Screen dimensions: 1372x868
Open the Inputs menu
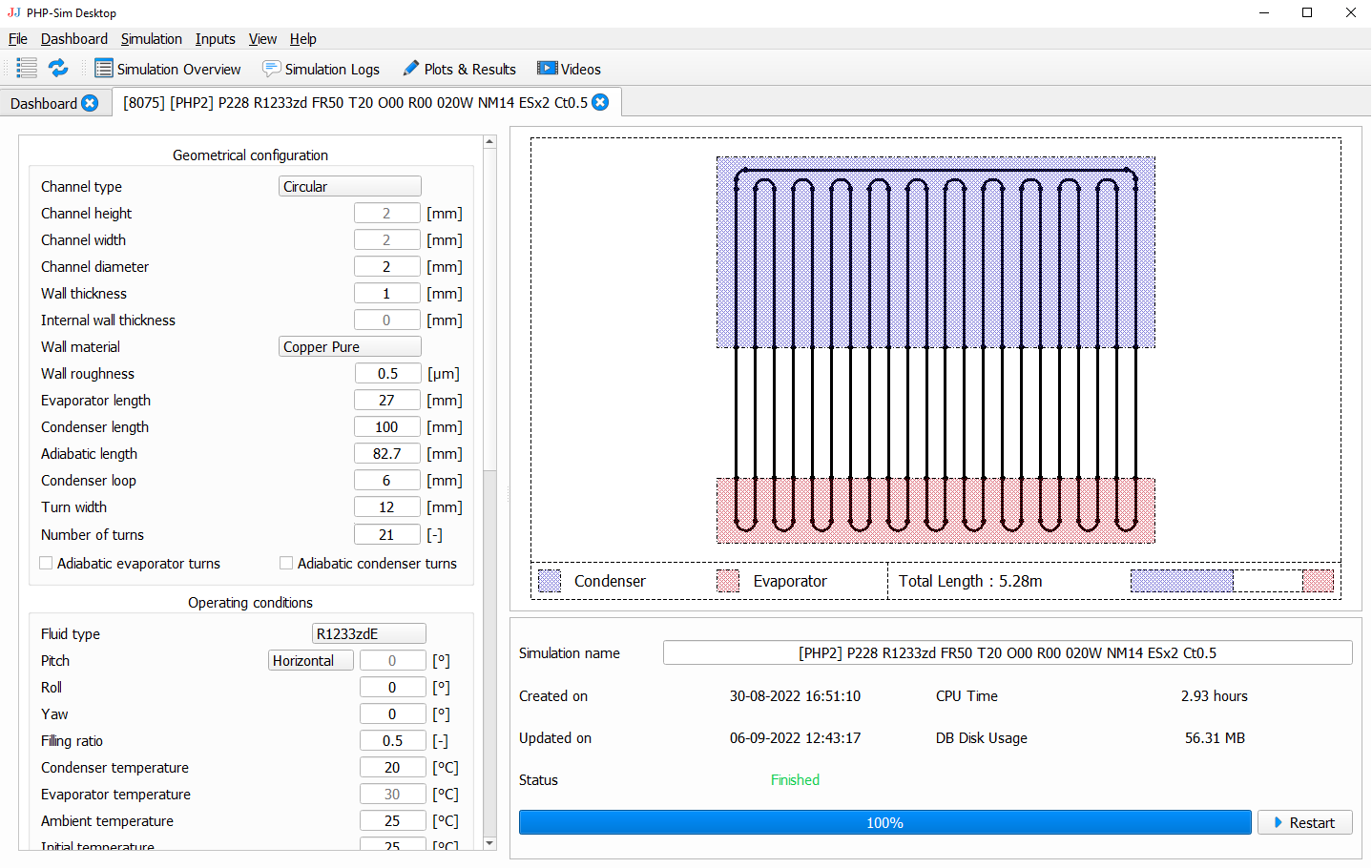[x=215, y=39]
